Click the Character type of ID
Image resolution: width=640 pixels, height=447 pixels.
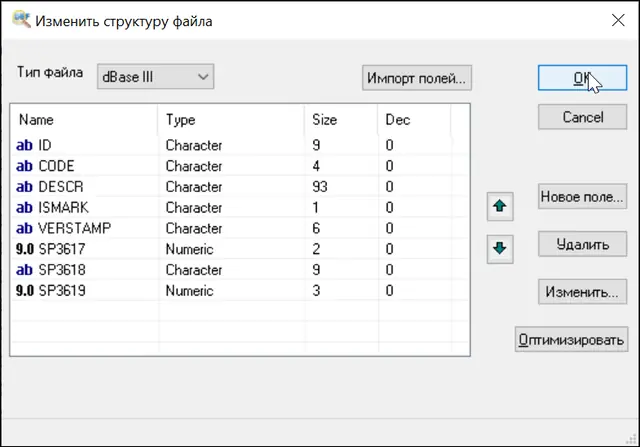[194, 145]
